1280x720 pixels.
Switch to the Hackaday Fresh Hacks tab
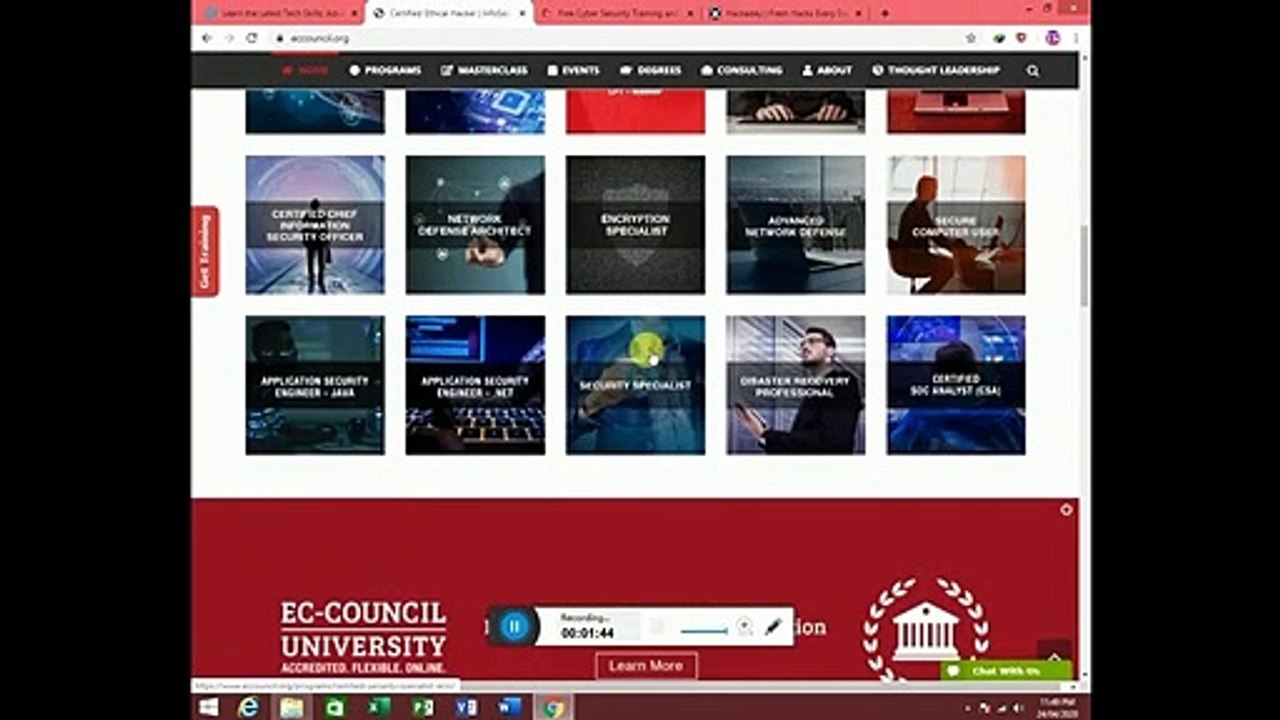coord(785,13)
